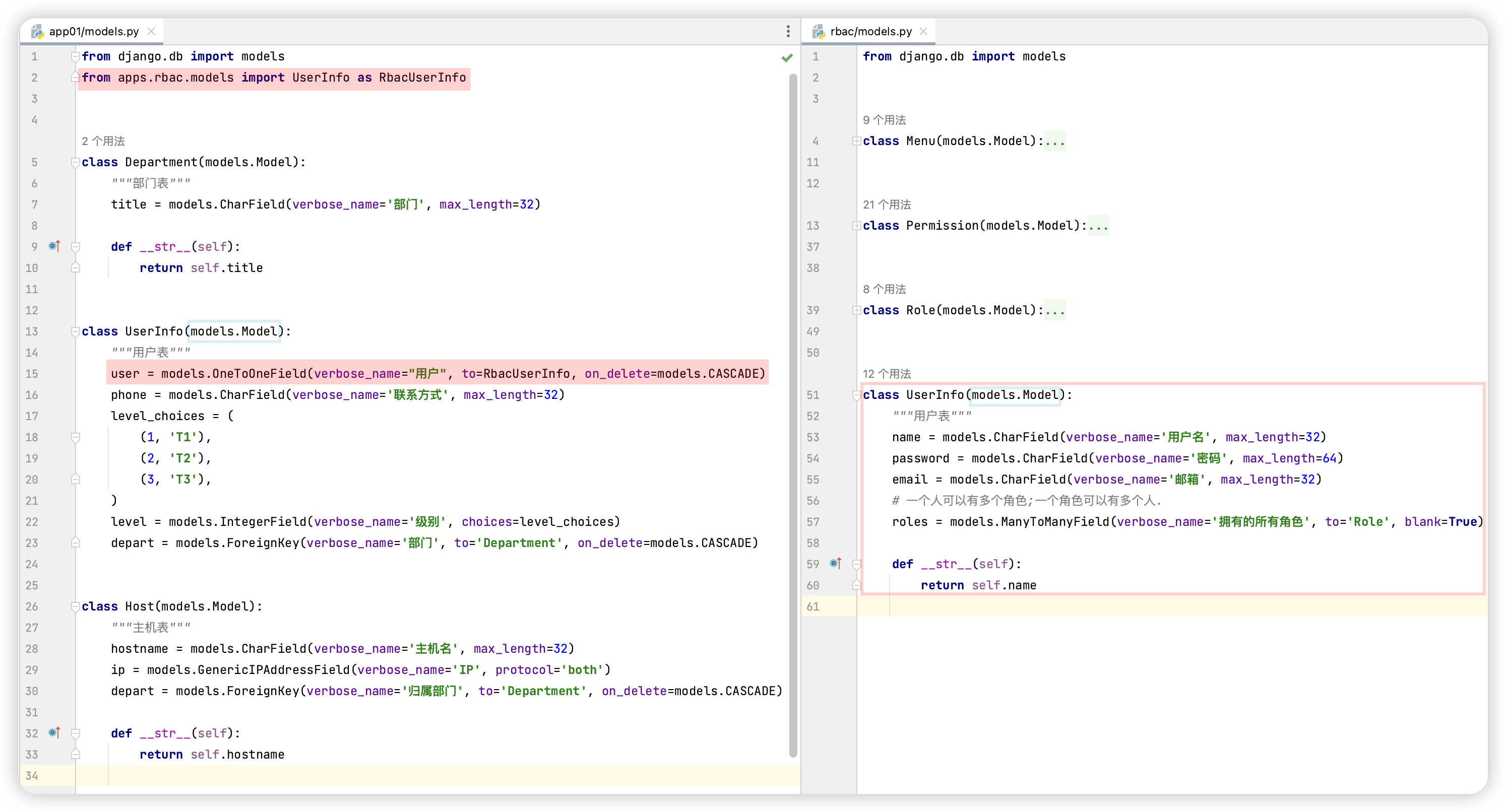Click Python file icon on app01/models.py tab
The height and width of the screenshot is (812, 1506).
click(x=37, y=32)
